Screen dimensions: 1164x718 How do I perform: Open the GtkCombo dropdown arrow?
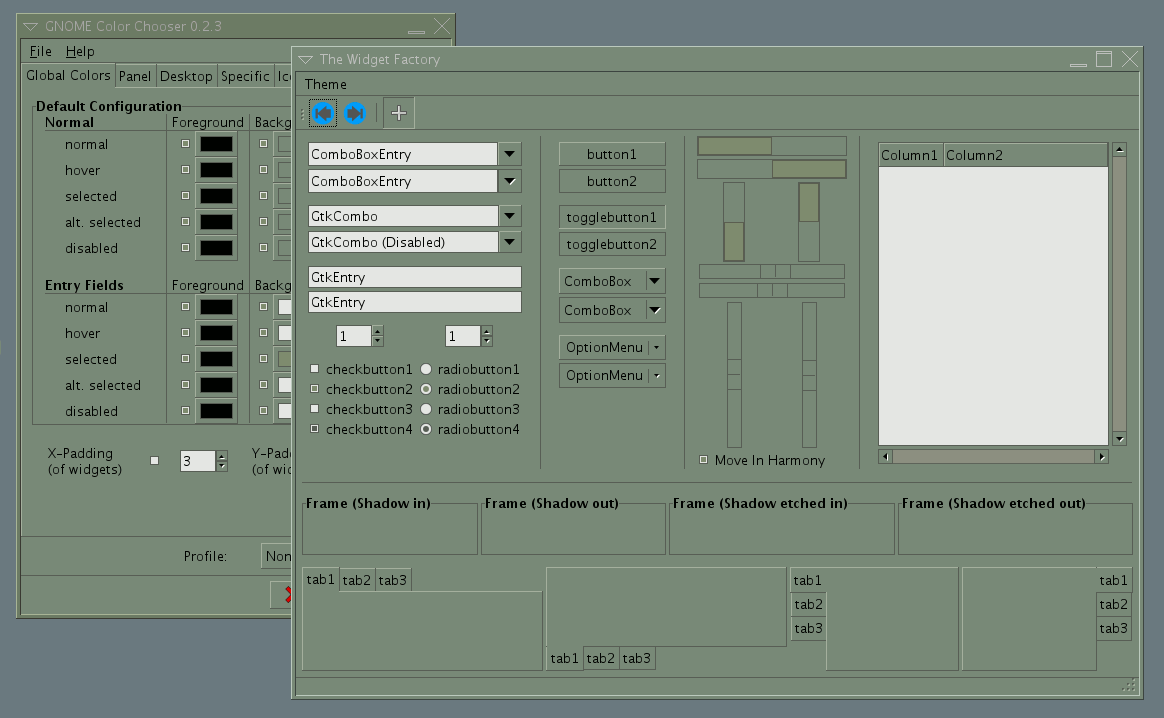(509, 216)
